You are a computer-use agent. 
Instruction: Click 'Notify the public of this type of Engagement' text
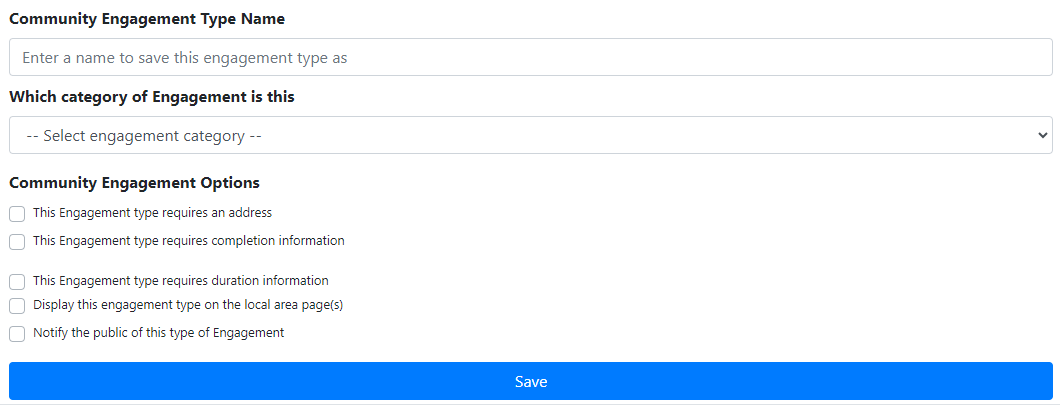158,333
